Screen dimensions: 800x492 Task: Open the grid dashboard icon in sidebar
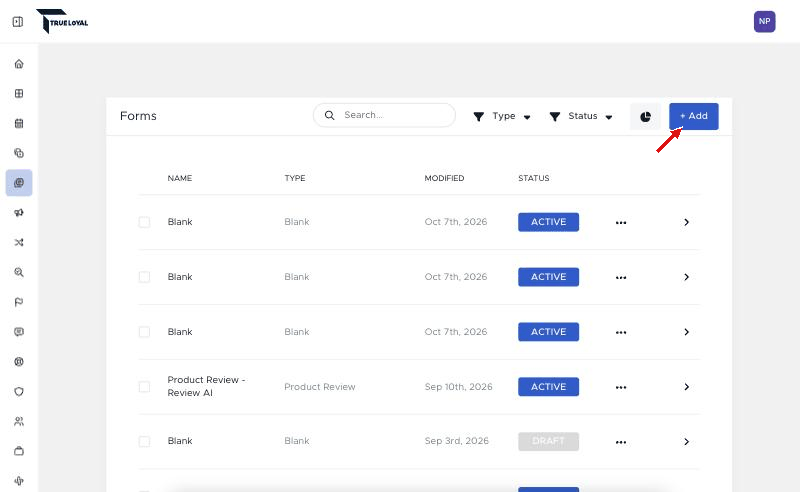pos(19,93)
